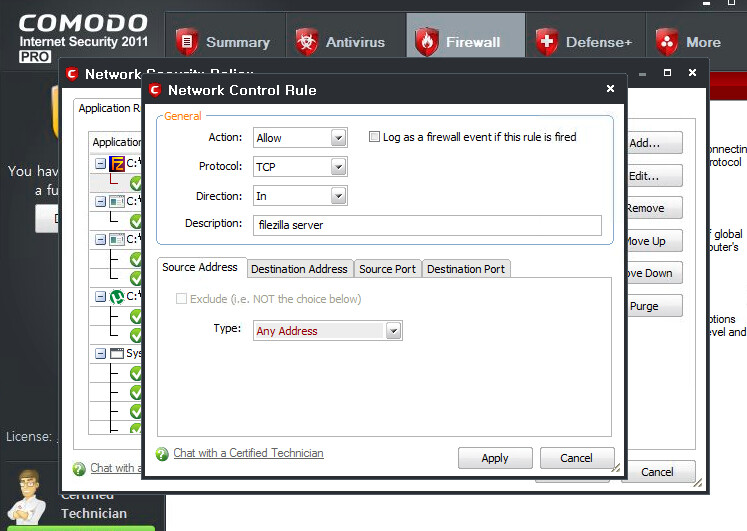Click Purge in Network Security Policy window
The height and width of the screenshot is (531, 747).
click(x=655, y=306)
